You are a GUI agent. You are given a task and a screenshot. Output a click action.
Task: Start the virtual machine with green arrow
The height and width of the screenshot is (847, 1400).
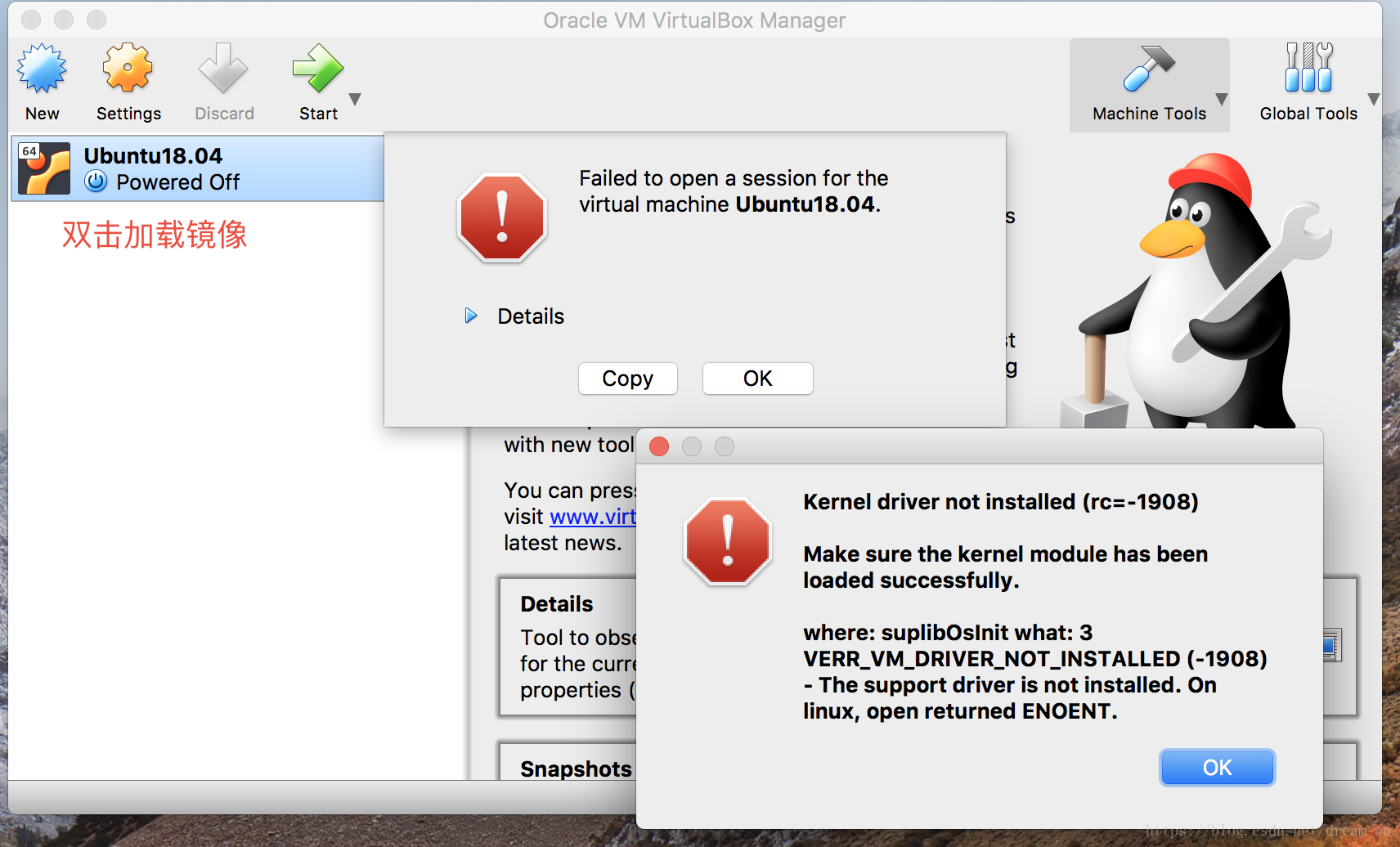pos(317,68)
